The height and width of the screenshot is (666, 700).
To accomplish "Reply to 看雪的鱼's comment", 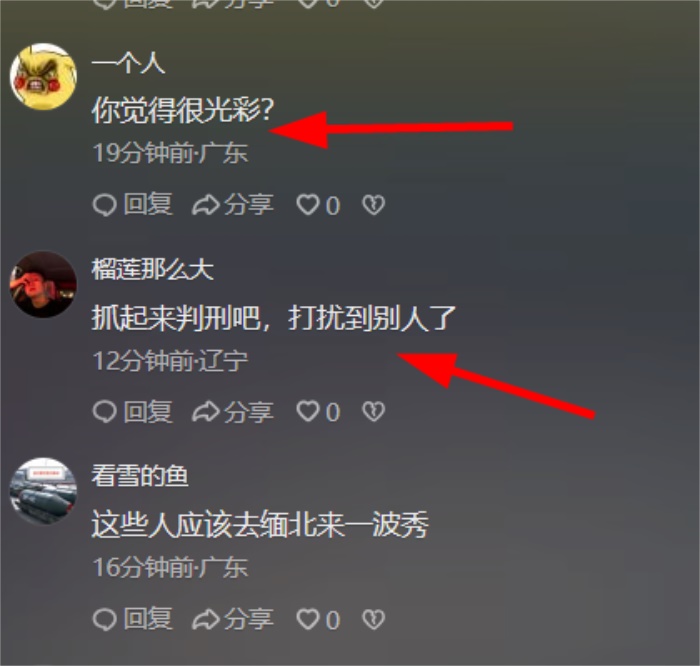I will click(x=133, y=619).
